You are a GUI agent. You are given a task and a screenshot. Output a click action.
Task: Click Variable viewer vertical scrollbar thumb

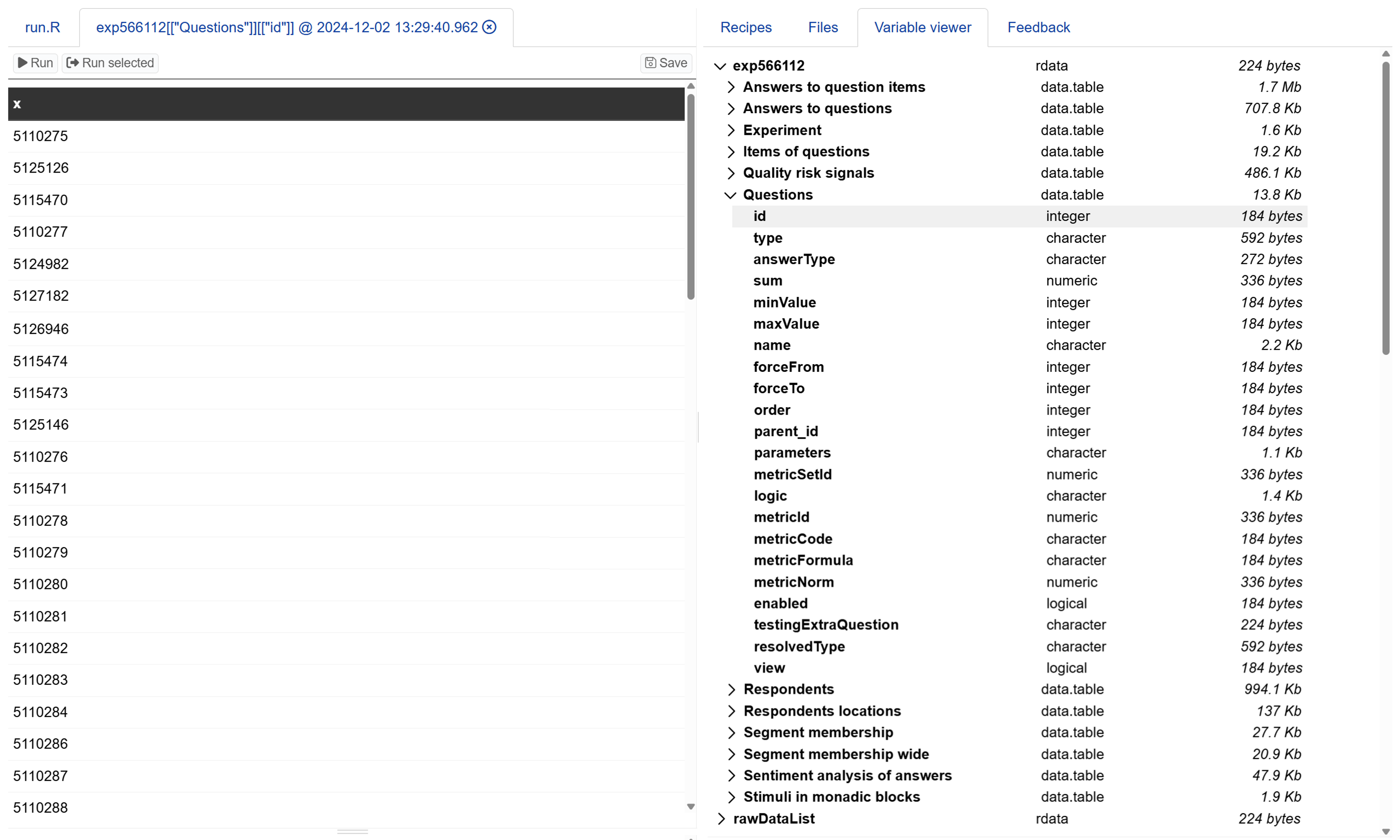click(x=1386, y=208)
